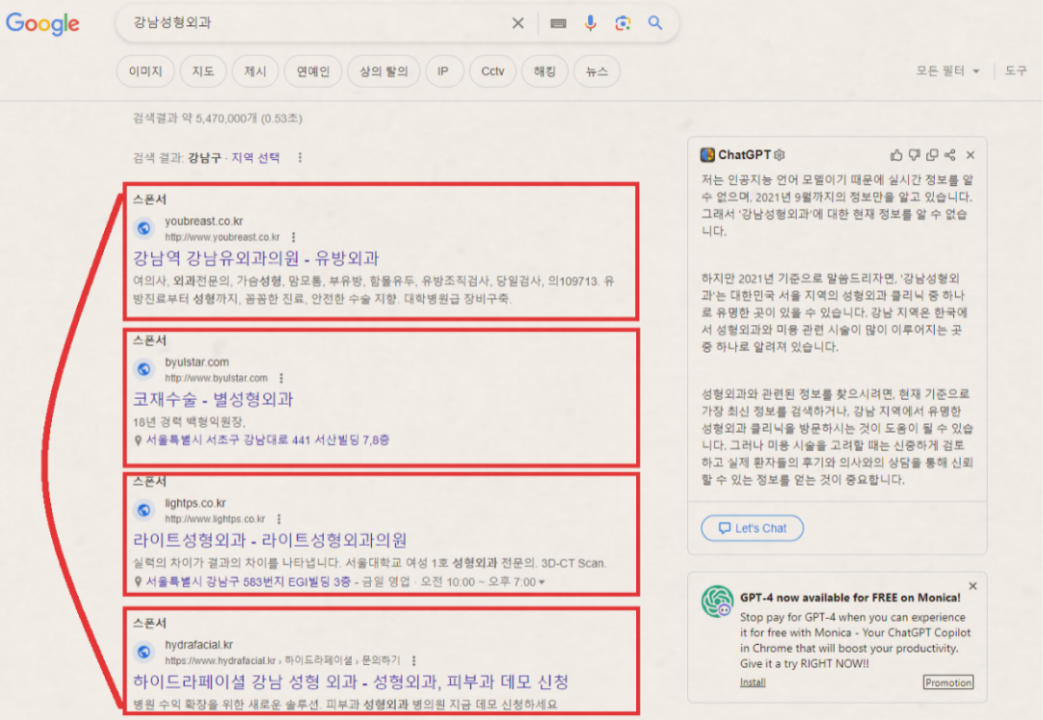
Task: Select the 뉴스 filter chip
Action: point(597,71)
